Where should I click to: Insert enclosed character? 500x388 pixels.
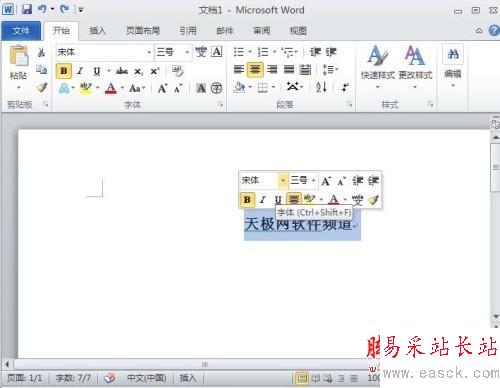[217, 88]
